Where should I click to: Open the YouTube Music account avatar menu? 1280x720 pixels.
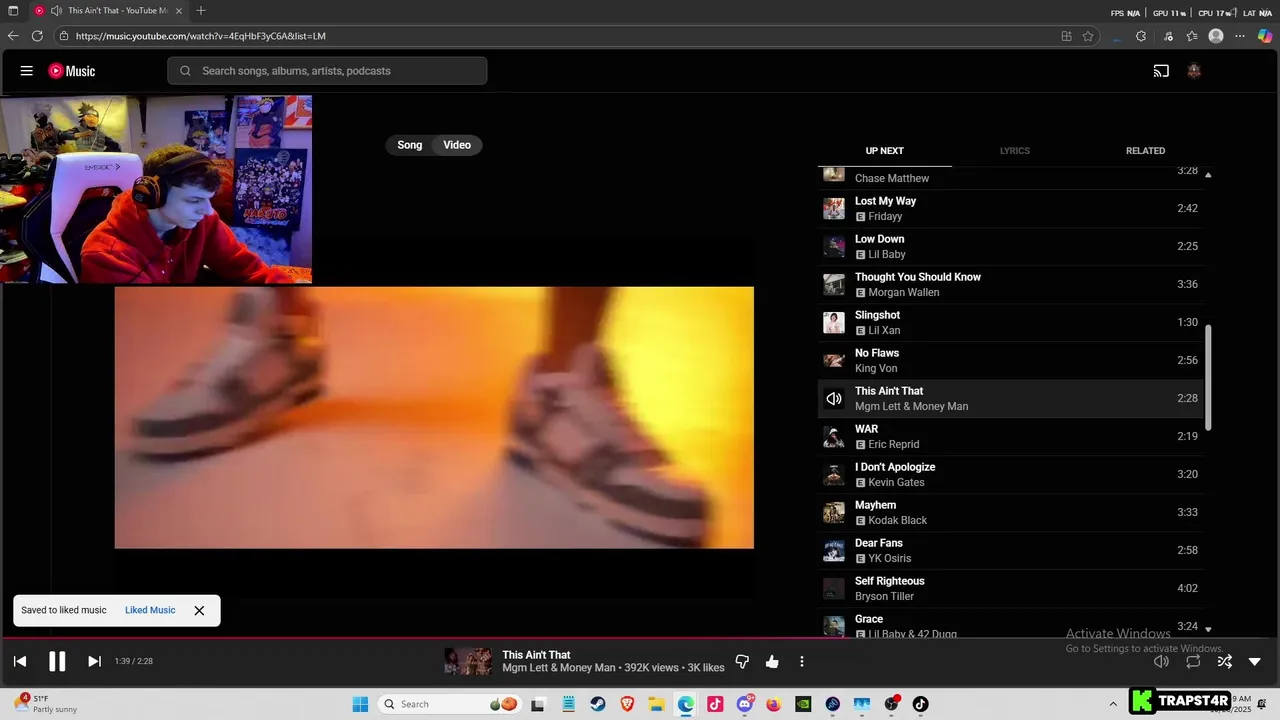click(1193, 71)
